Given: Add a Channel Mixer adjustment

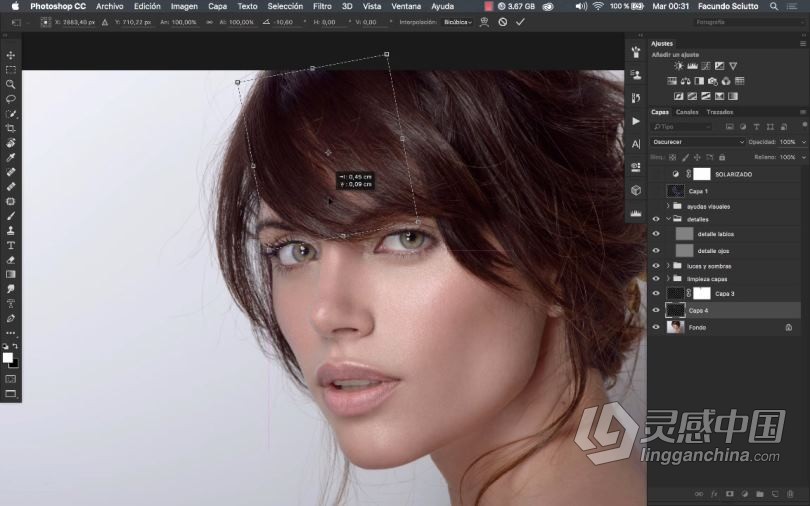Looking at the screenshot, I should point(726,81).
